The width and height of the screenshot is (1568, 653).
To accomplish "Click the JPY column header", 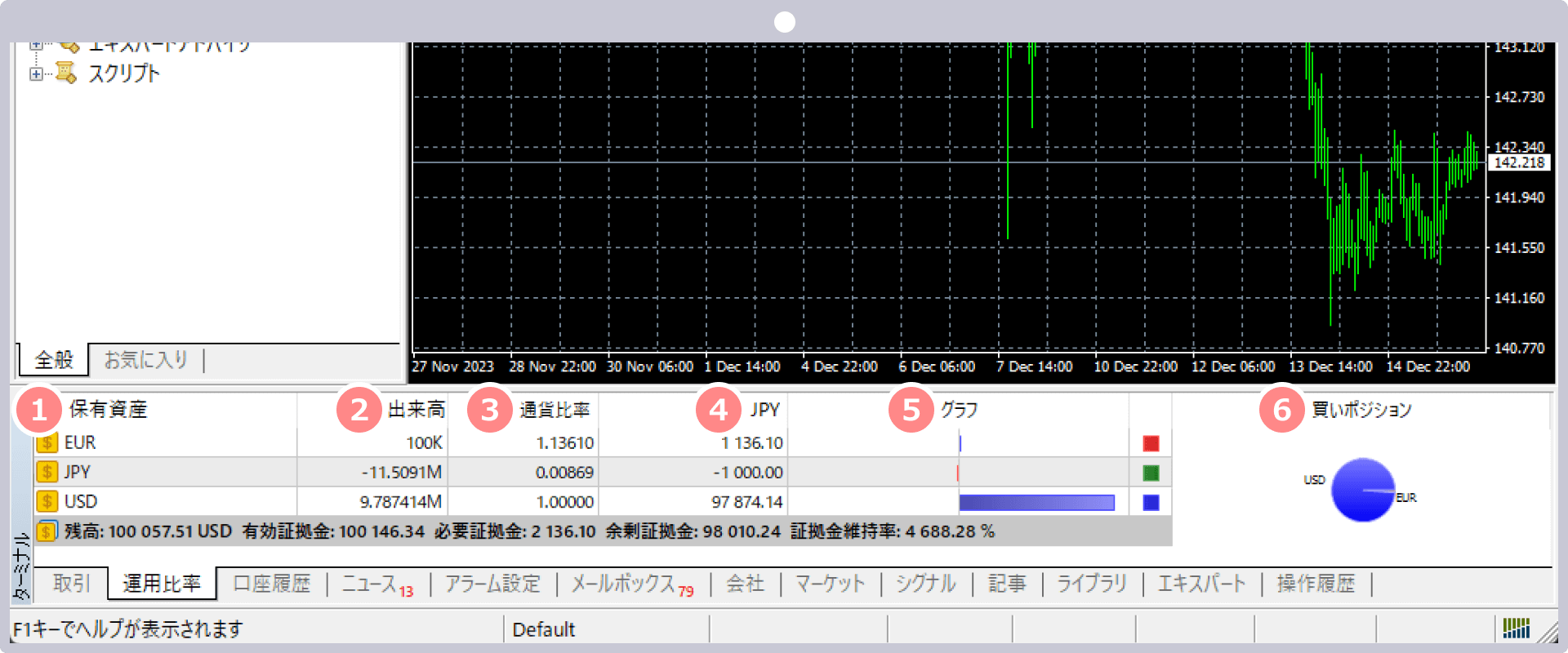I will pos(766,409).
